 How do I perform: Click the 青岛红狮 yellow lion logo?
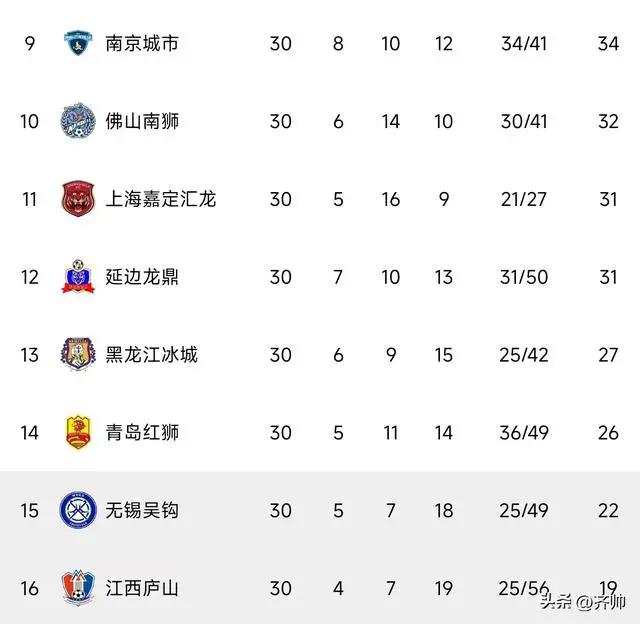pyautogui.click(x=78, y=432)
